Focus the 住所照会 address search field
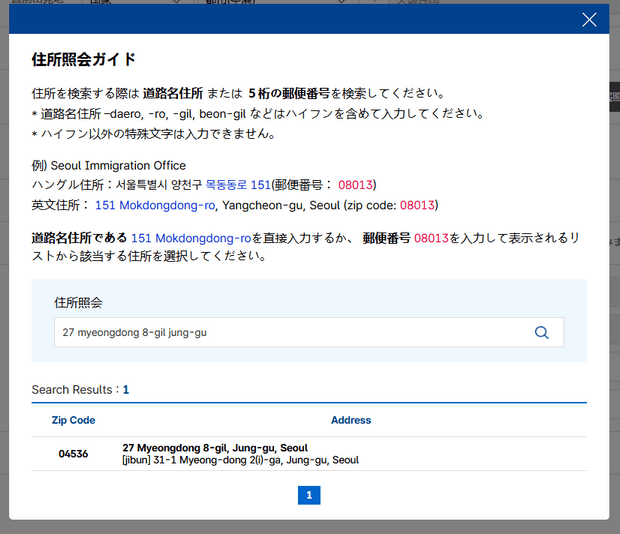 pos(290,333)
